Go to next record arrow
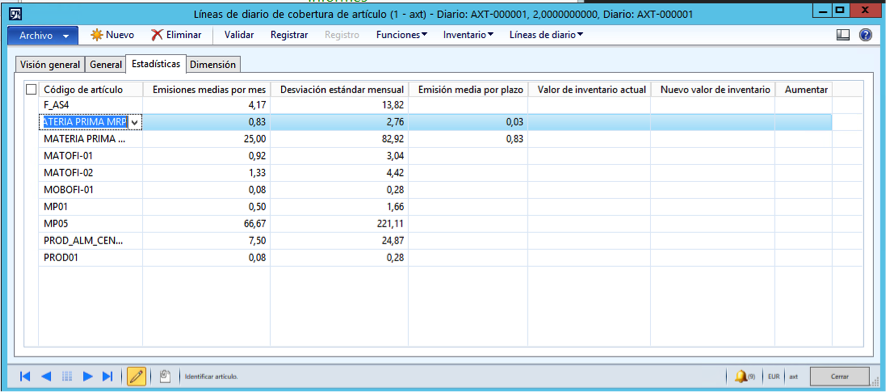This screenshot has width=886, height=392. tap(88, 376)
